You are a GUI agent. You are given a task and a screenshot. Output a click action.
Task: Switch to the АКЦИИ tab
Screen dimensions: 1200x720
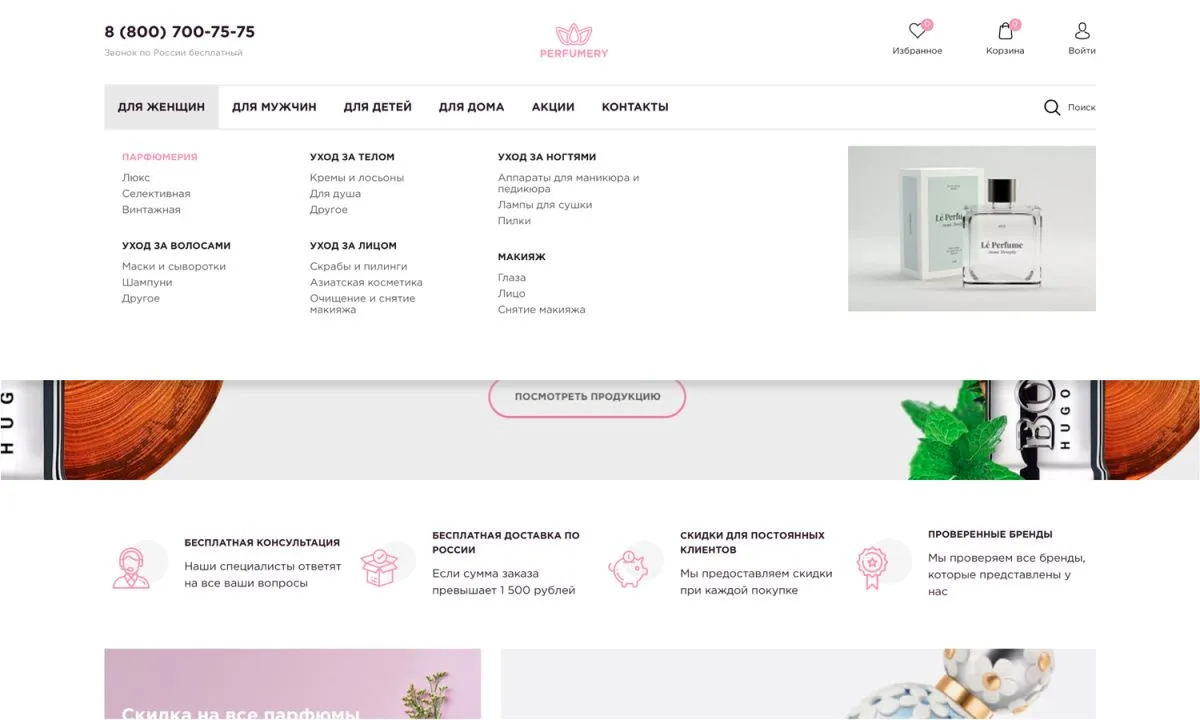552,106
